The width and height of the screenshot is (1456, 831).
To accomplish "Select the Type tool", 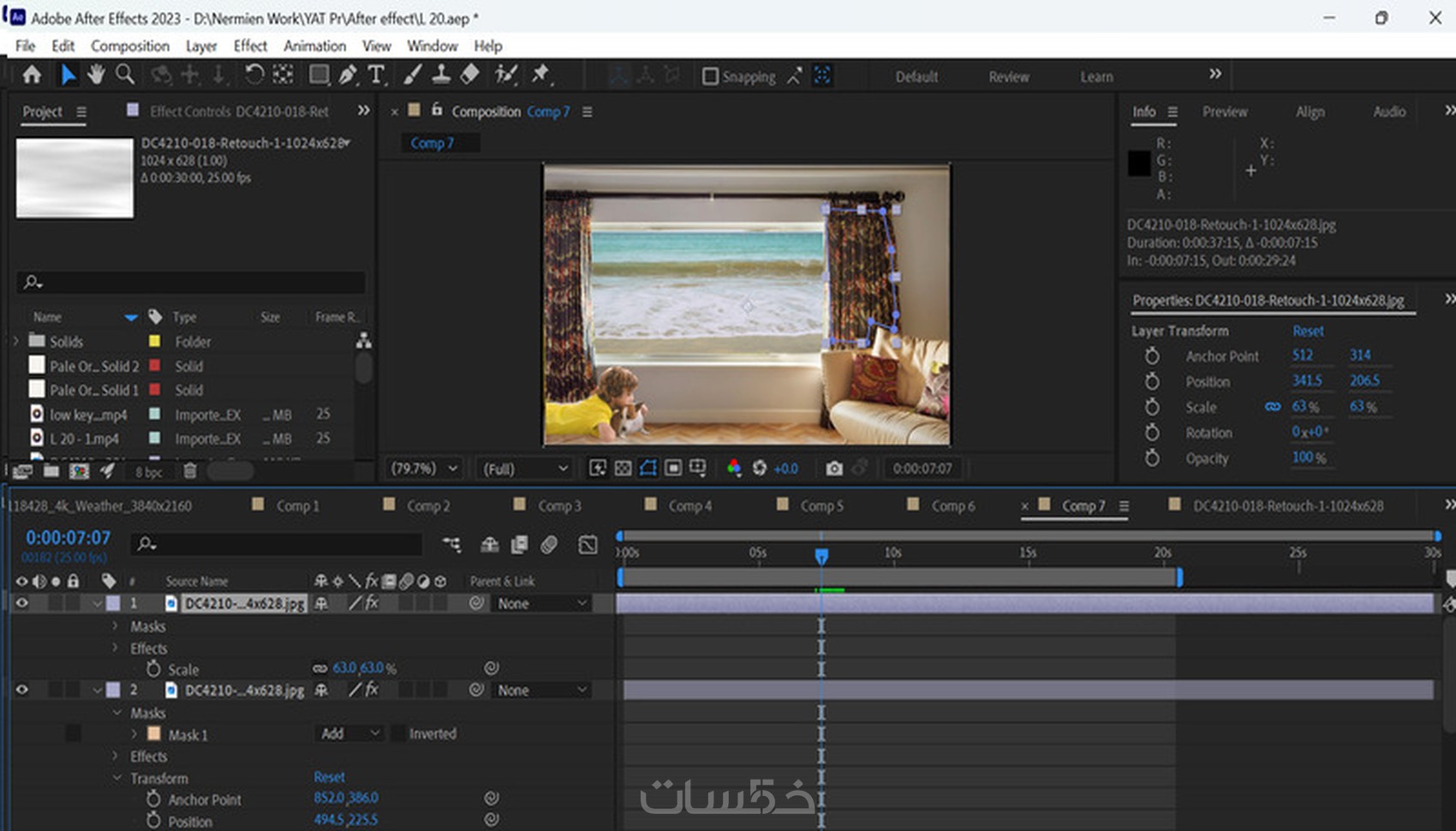I will [x=376, y=75].
